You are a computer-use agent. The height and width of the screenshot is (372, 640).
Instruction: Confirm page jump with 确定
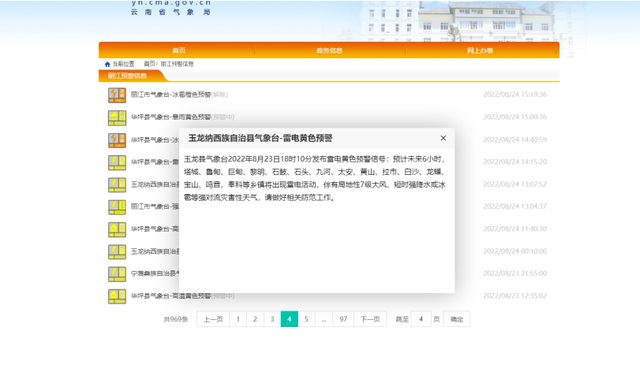[x=457, y=319]
